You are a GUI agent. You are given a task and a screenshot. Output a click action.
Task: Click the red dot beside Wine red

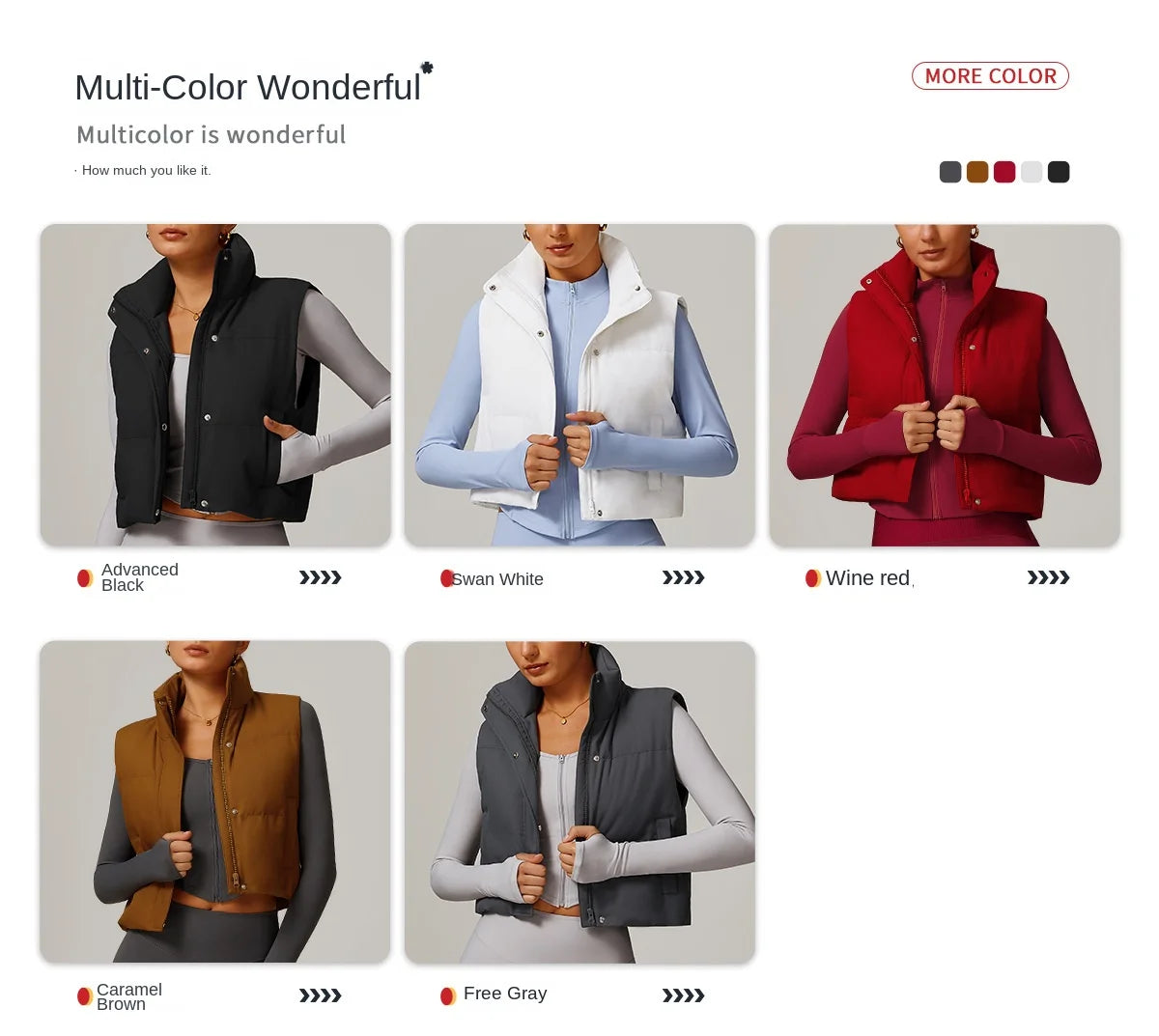click(813, 578)
